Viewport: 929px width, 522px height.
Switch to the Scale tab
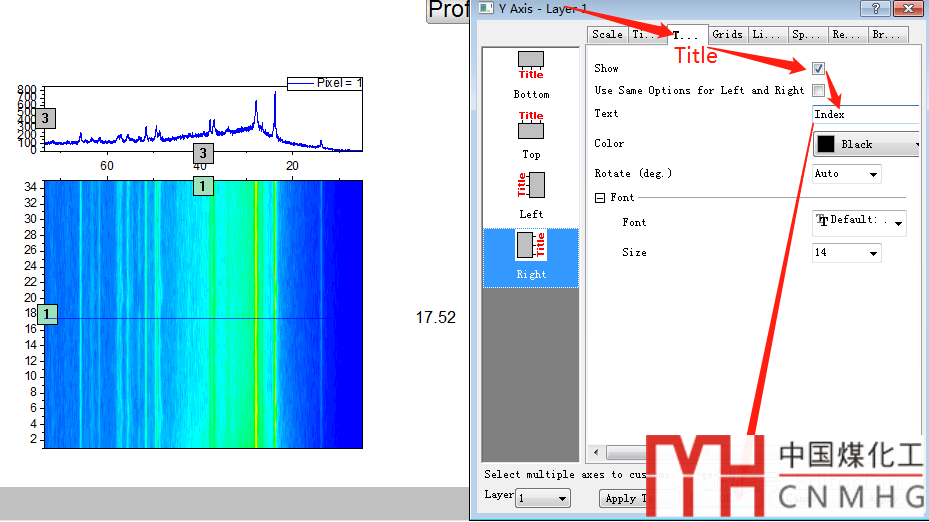pos(607,34)
